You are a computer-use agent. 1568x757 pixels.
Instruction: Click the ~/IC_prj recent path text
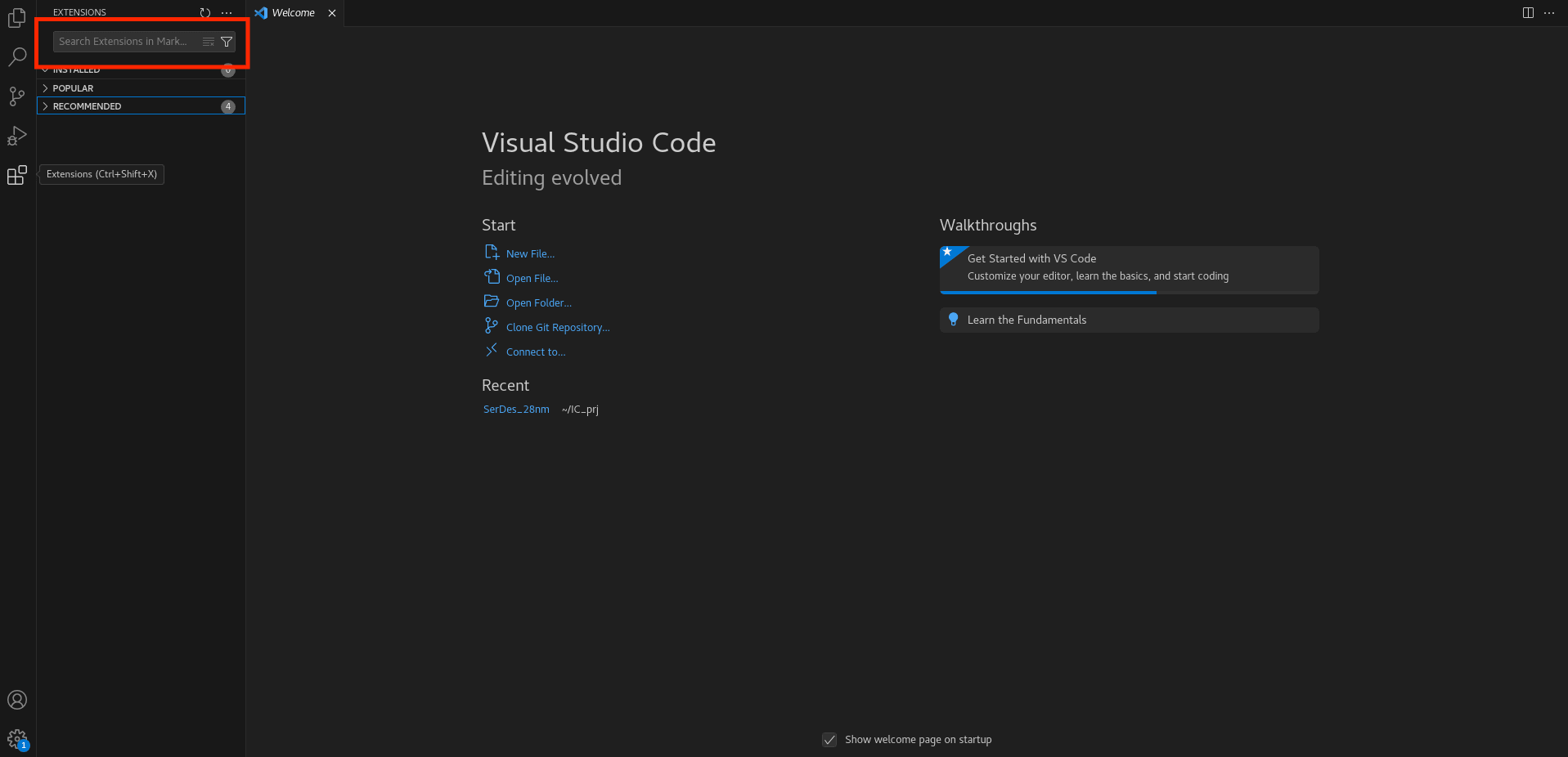(x=580, y=410)
